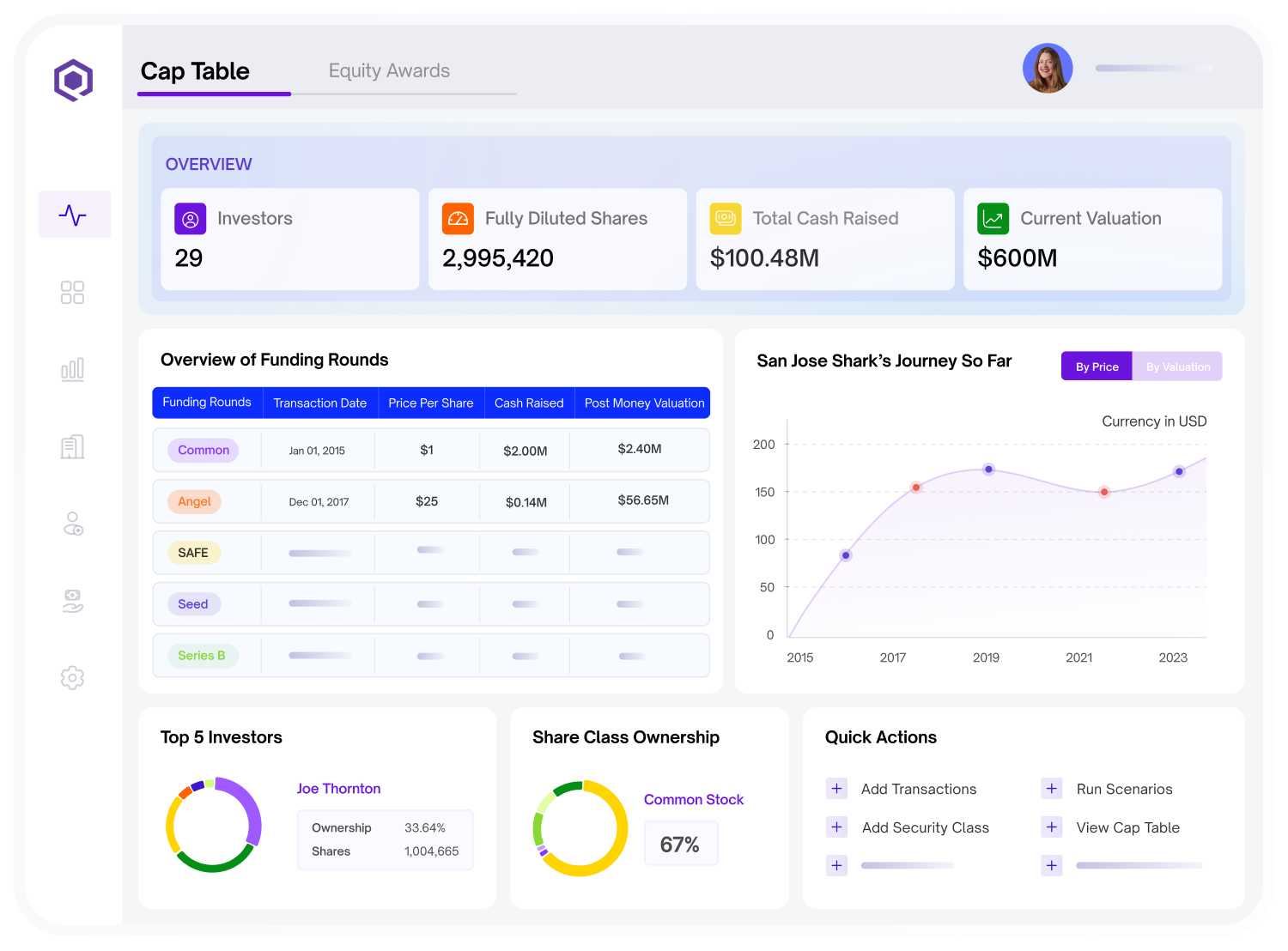Image resolution: width=1288 pixels, height=951 pixels.
Task: Open the add-user sidebar icon
Action: pyautogui.click(x=73, y=524)
